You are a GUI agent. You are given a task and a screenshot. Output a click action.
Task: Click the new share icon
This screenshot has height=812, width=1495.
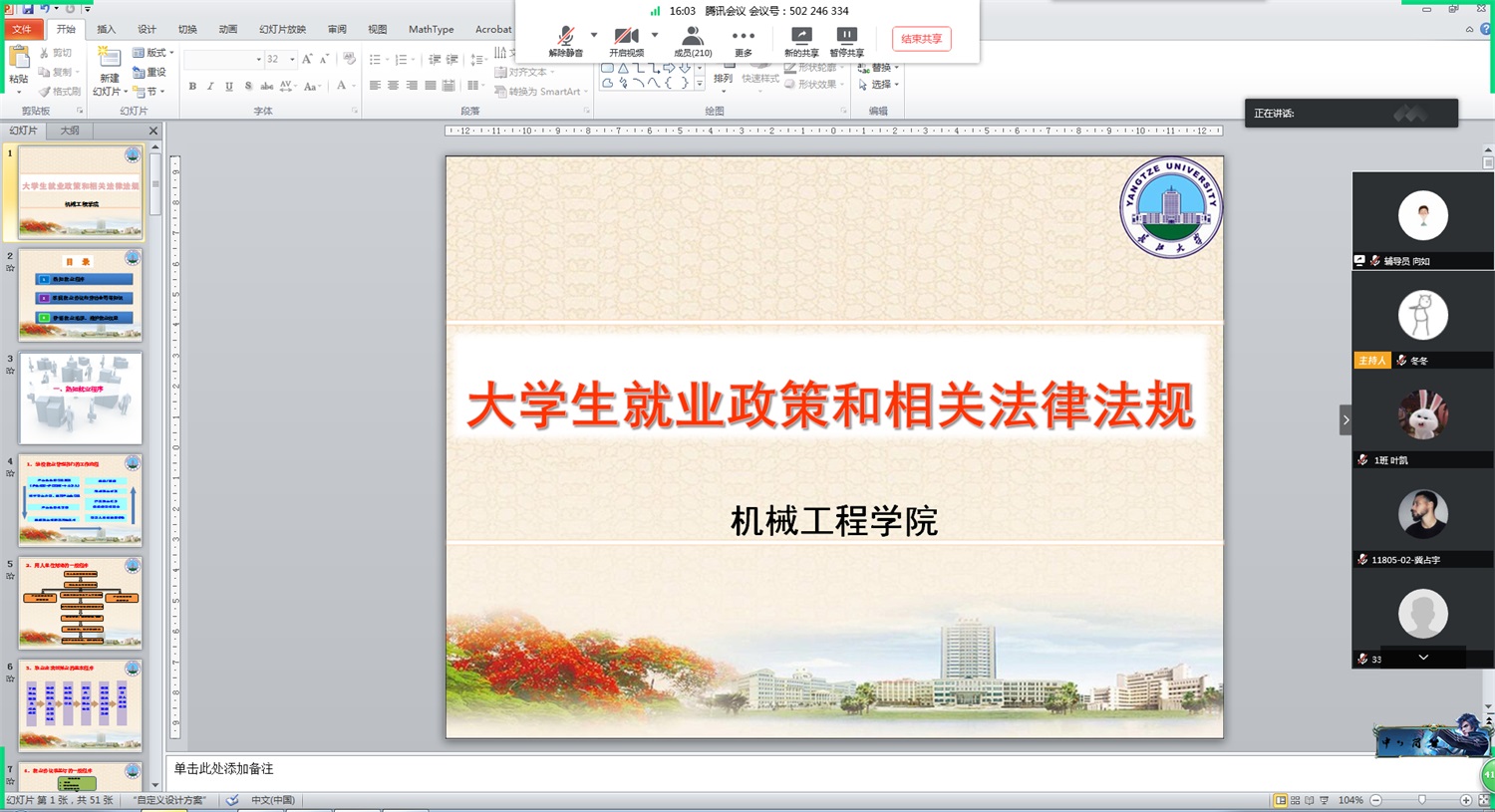tap(801, 39)
